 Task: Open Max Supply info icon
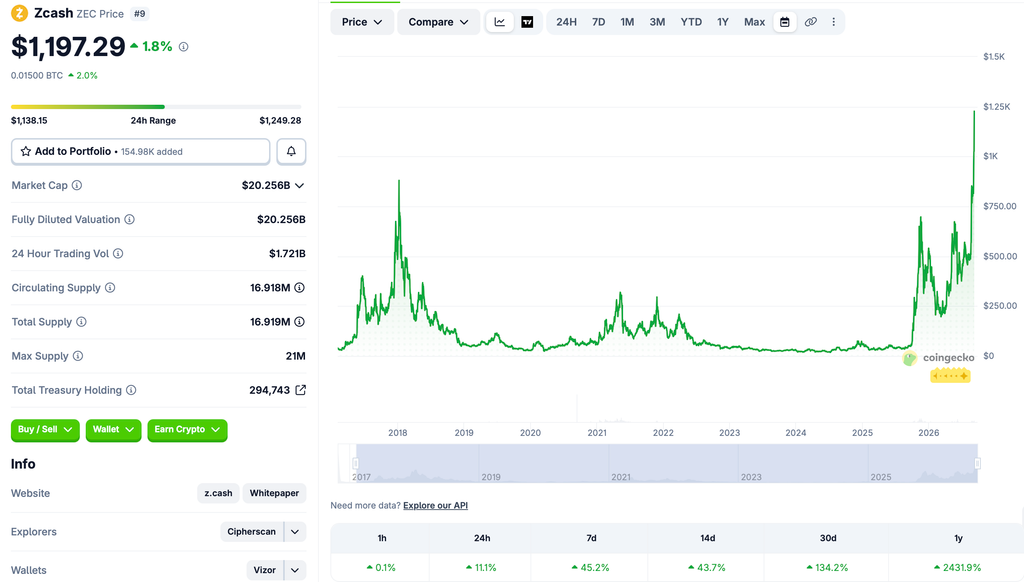(78, 356)
